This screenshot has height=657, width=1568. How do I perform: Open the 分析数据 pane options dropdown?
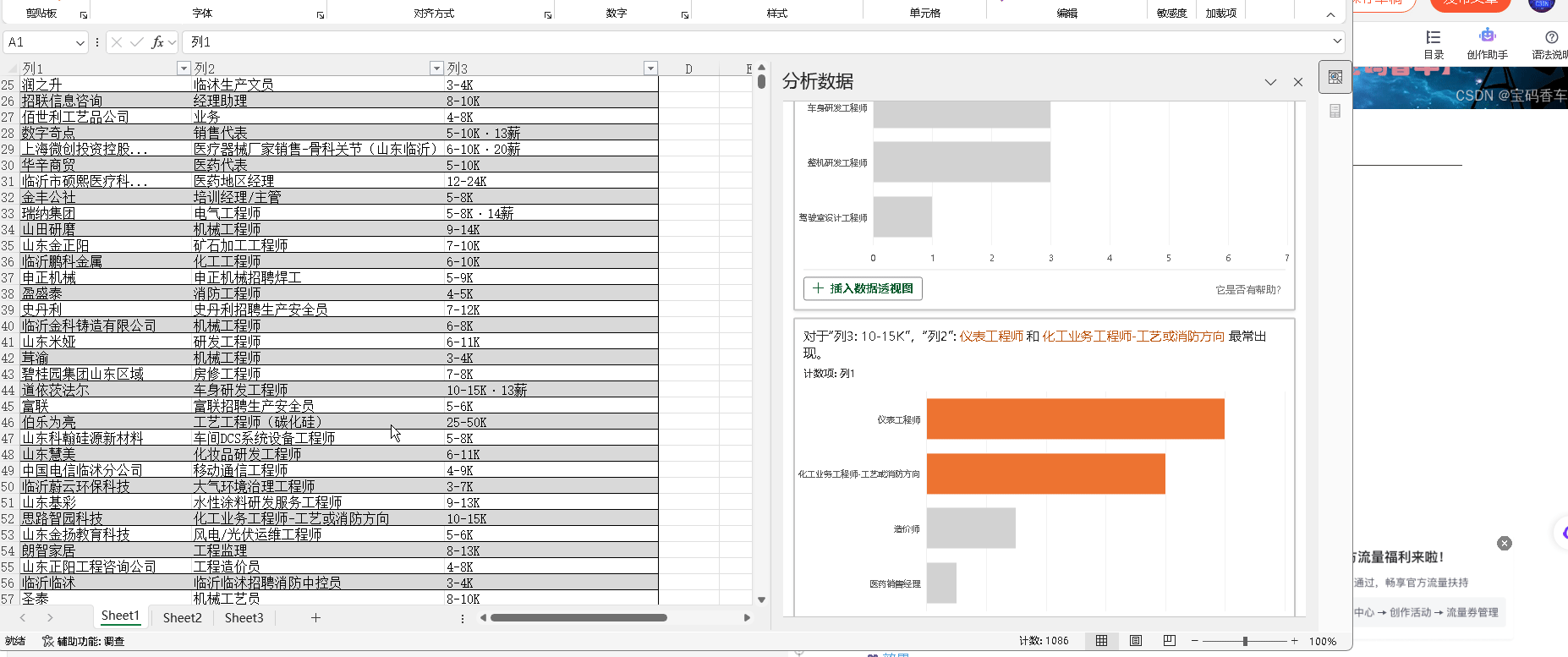click(x=1270, y=82)
